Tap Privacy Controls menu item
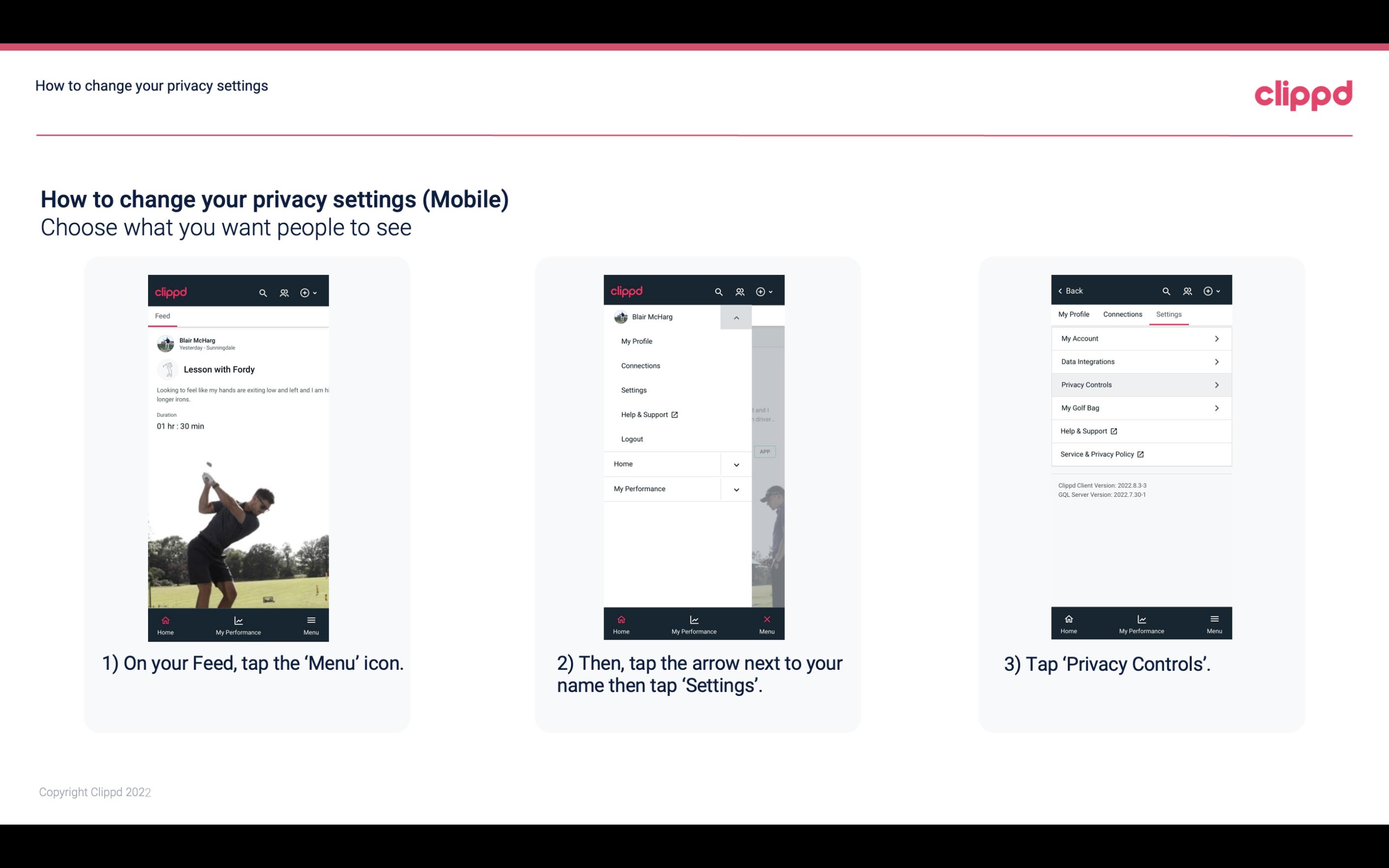 click(x=1140, y=384)
